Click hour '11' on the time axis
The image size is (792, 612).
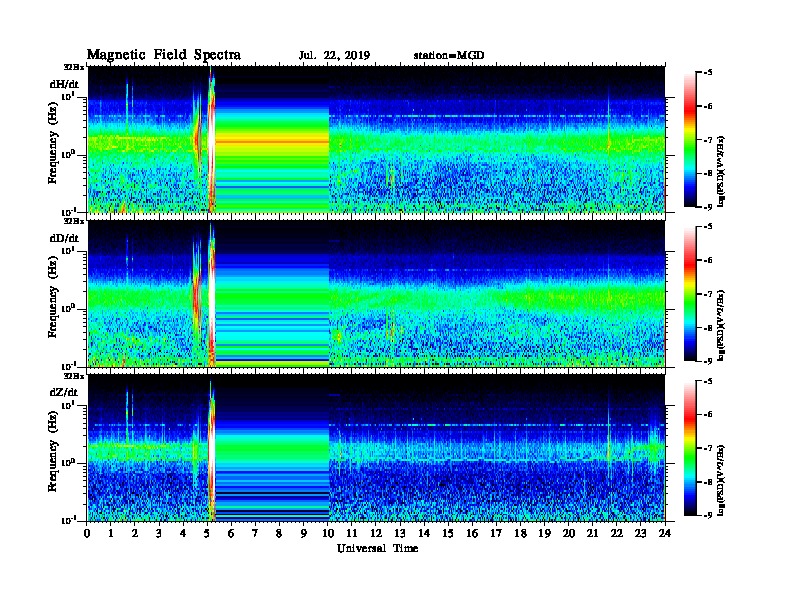(352, 533)
